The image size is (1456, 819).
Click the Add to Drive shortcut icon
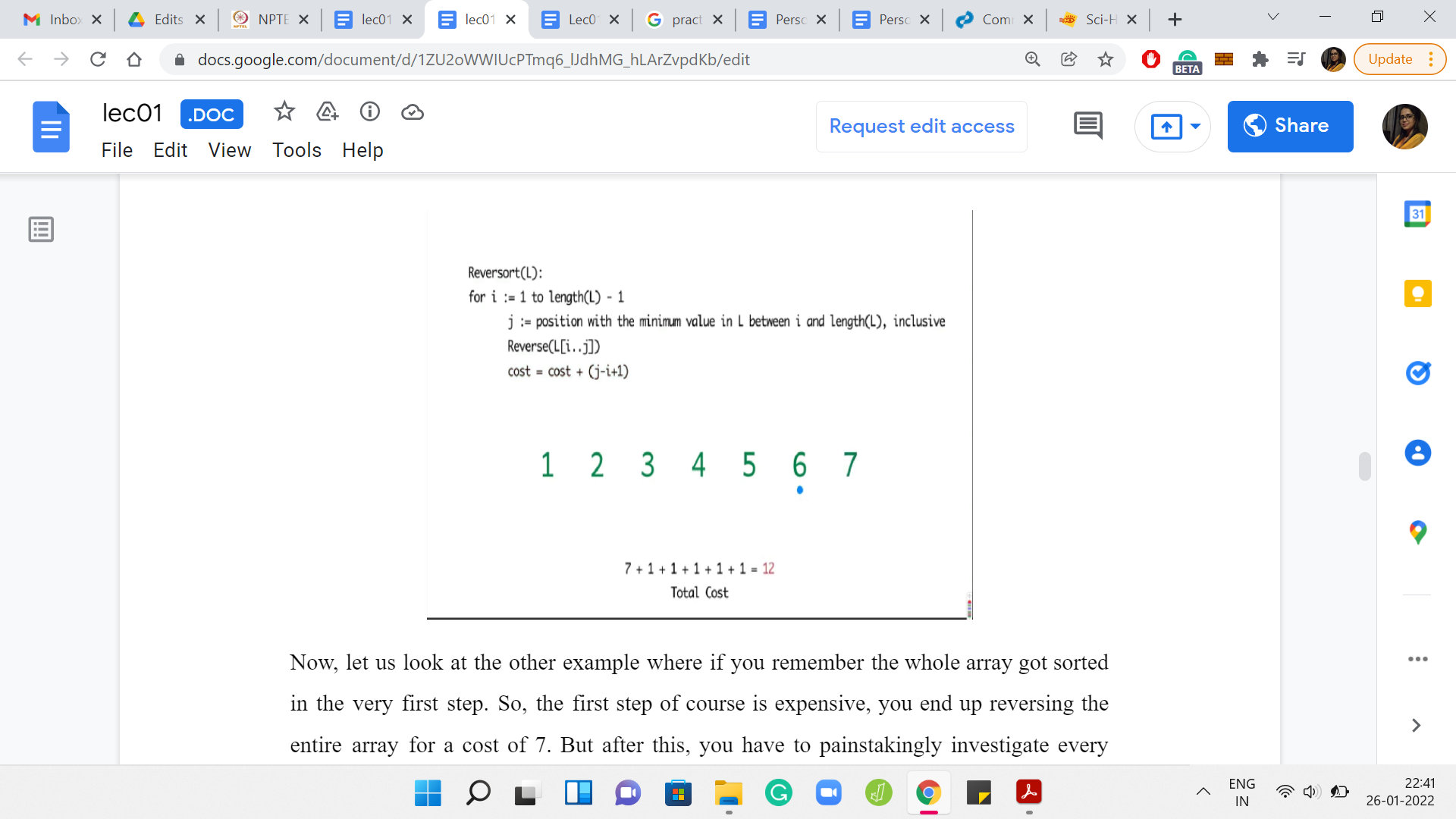click(327, 112)
